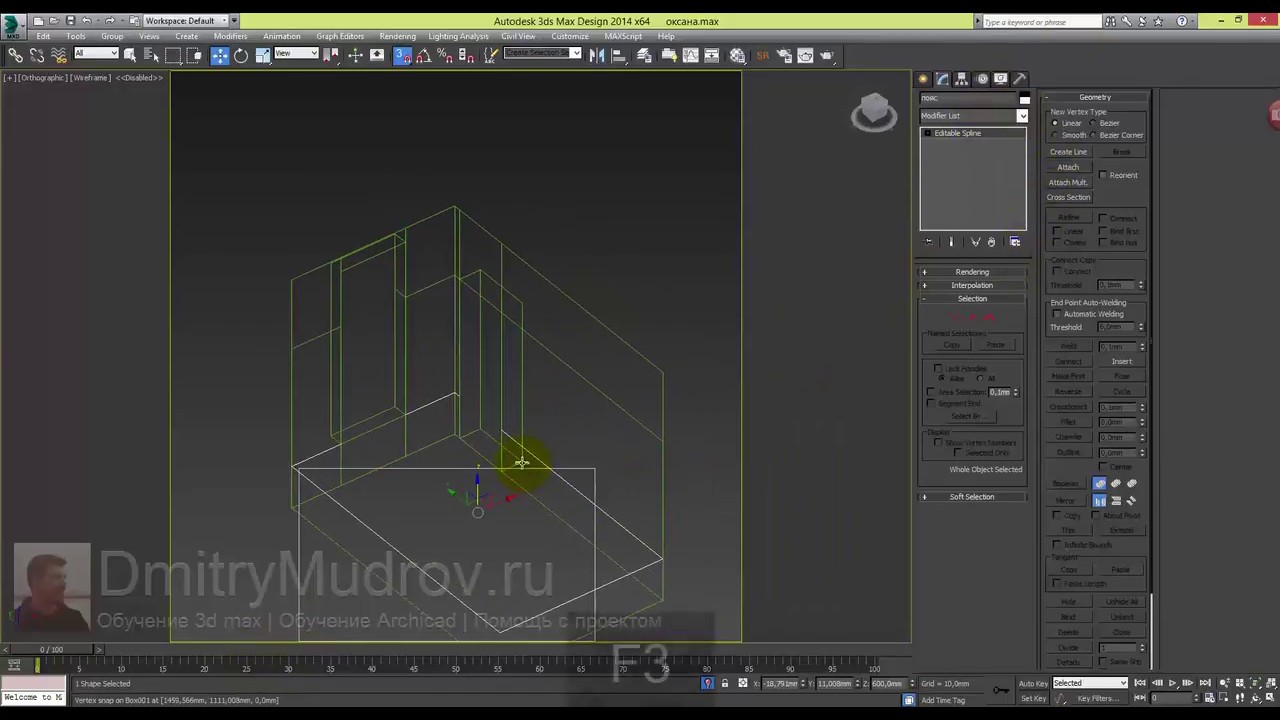The image size is (1280, 720).
Task: Enable the Reorient checkbox
Action: (1103, 175)
